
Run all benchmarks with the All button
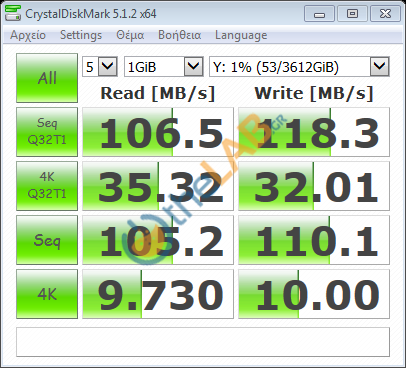[x=47, y=78]
